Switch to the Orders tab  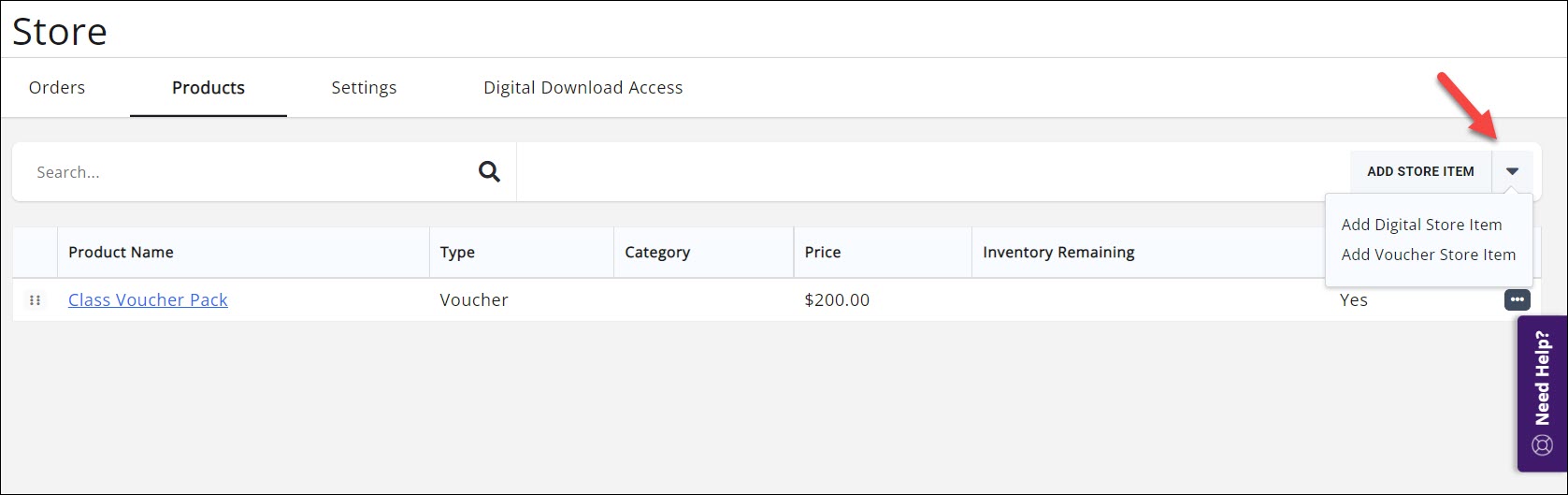coord(57,88)
